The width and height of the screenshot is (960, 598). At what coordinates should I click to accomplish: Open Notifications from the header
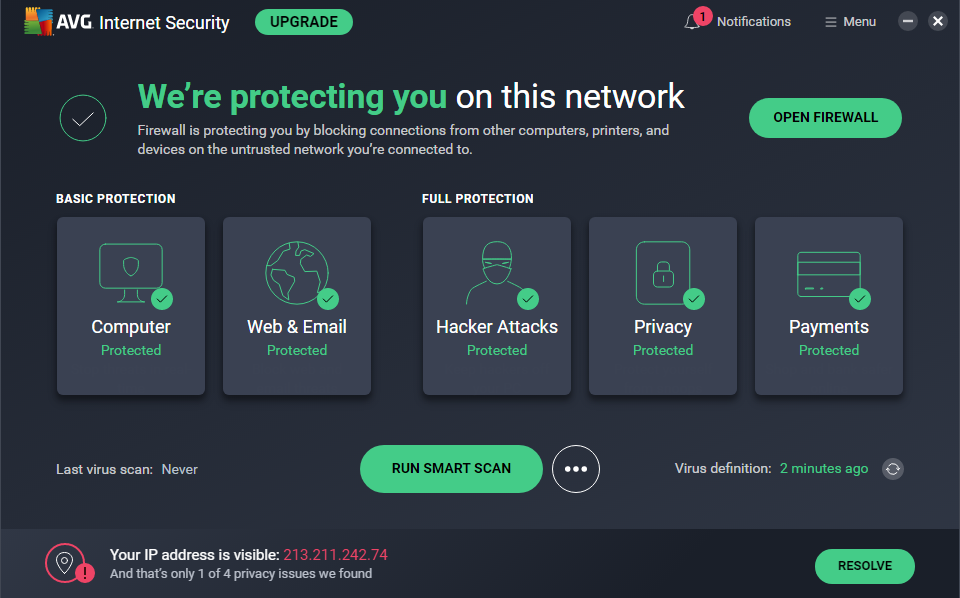[x=753, y=22]
